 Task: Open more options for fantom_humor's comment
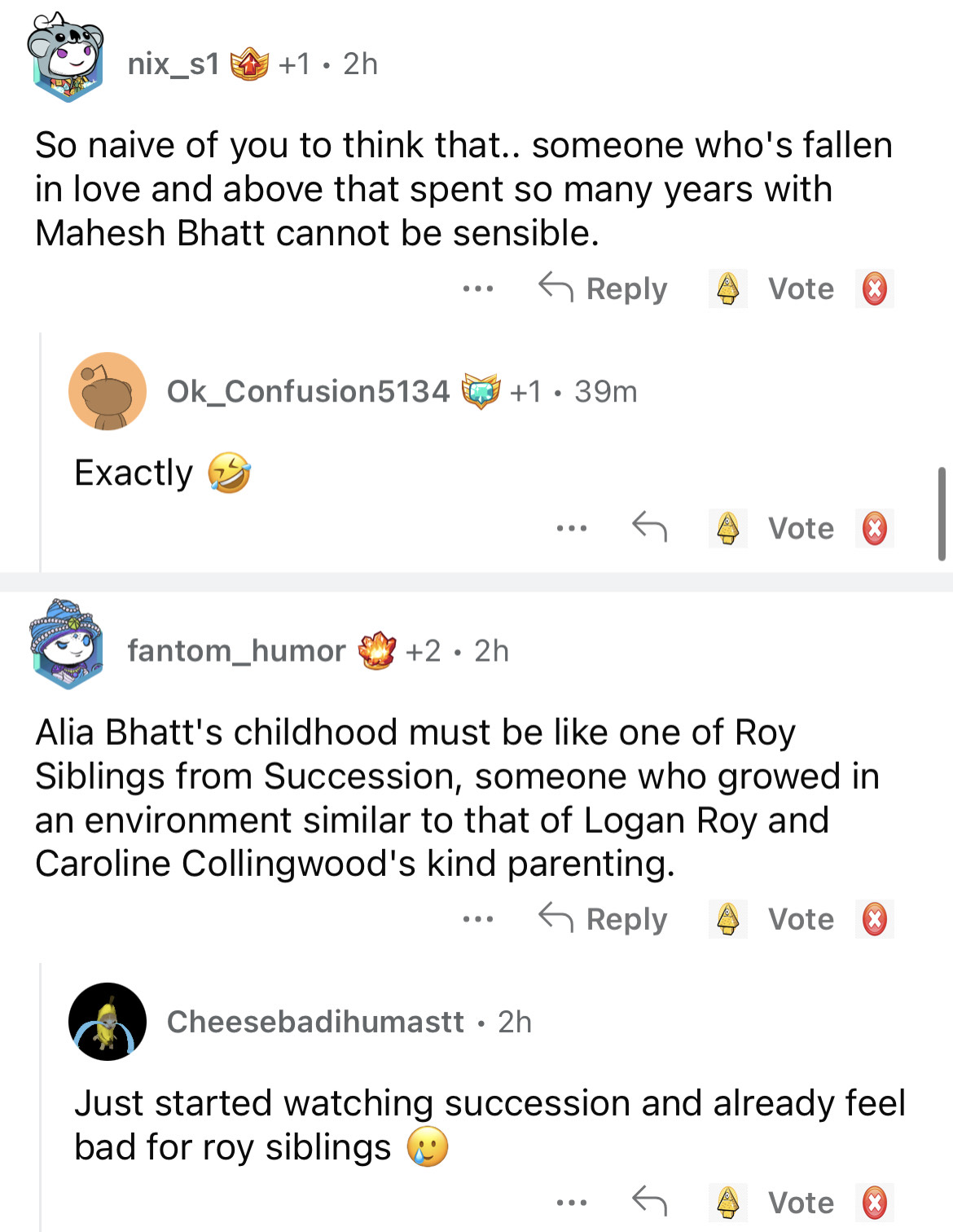[477, 919]
